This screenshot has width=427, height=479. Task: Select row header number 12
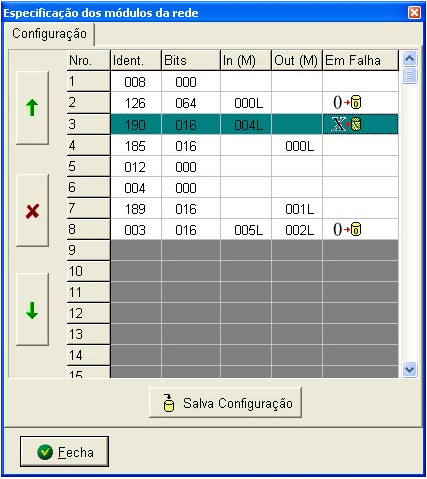tap(88, 313)
